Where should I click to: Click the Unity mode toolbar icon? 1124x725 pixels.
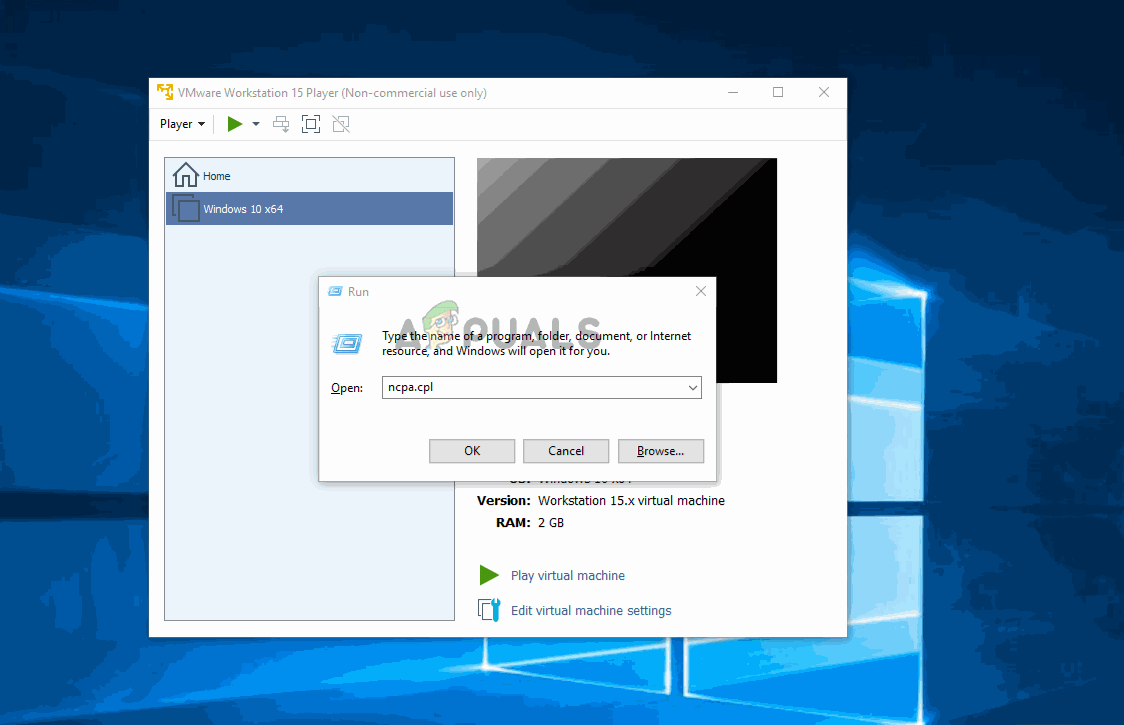click(x=341, y=123)
